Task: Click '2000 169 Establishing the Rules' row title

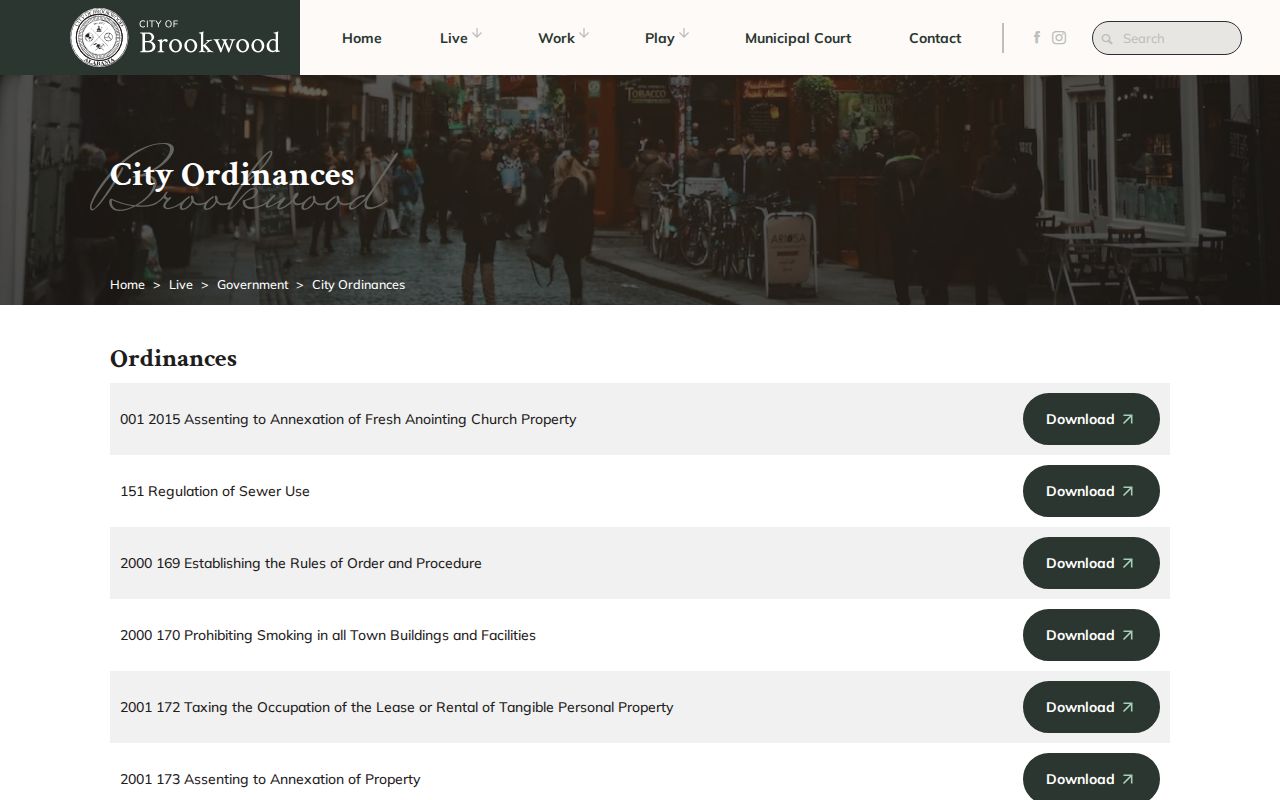Action: 301,563
